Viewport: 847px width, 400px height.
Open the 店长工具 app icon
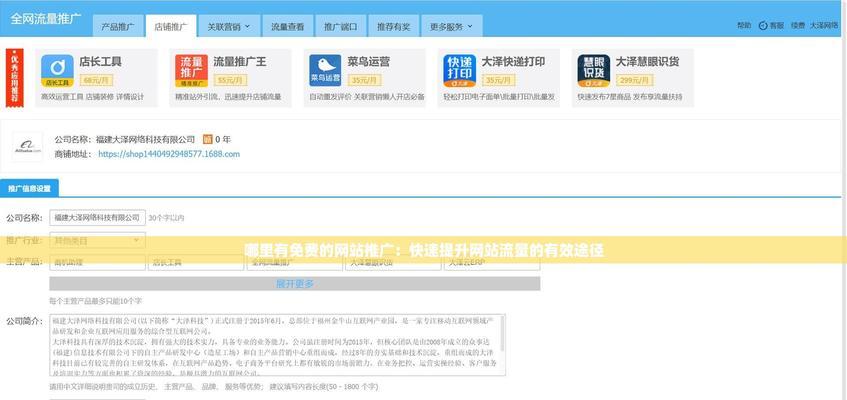[x=57, y=71]
